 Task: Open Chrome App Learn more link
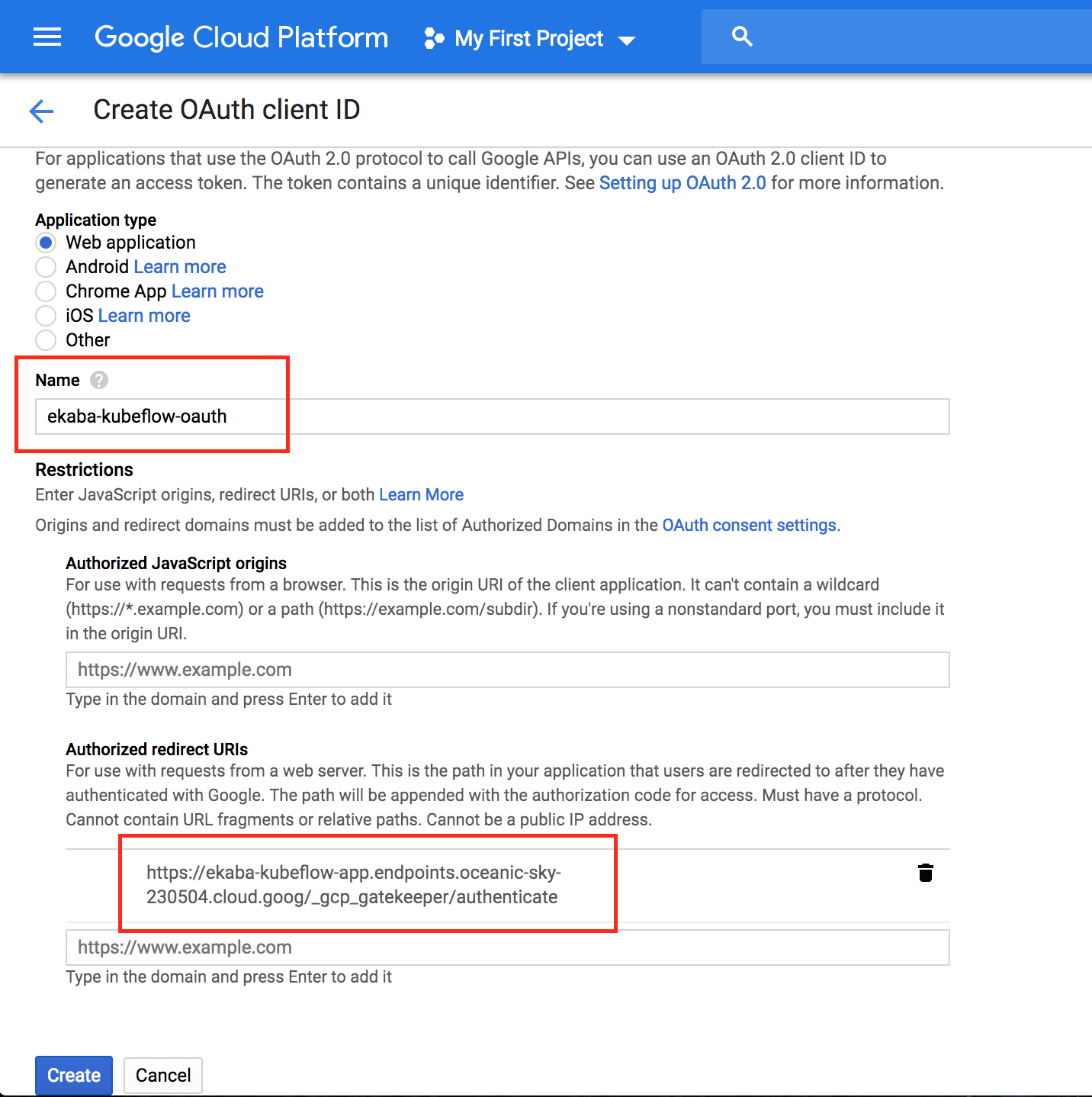tap(217, 291)
